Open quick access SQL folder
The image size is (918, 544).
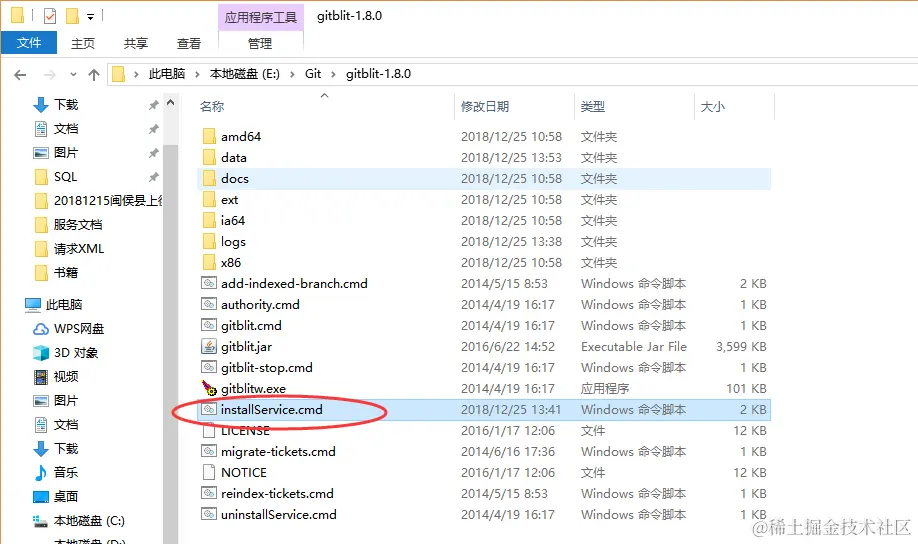(x=56, y=177)
